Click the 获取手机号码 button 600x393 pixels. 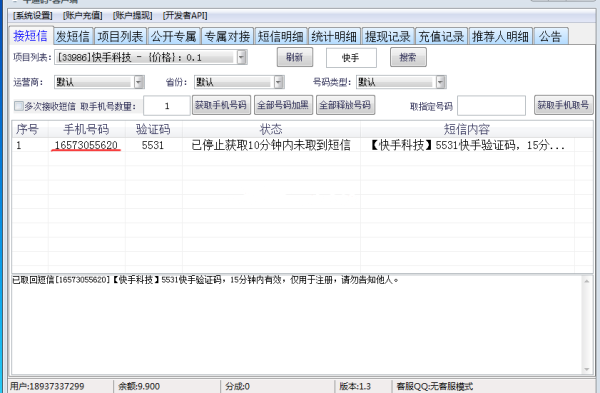tap(221, 105)
